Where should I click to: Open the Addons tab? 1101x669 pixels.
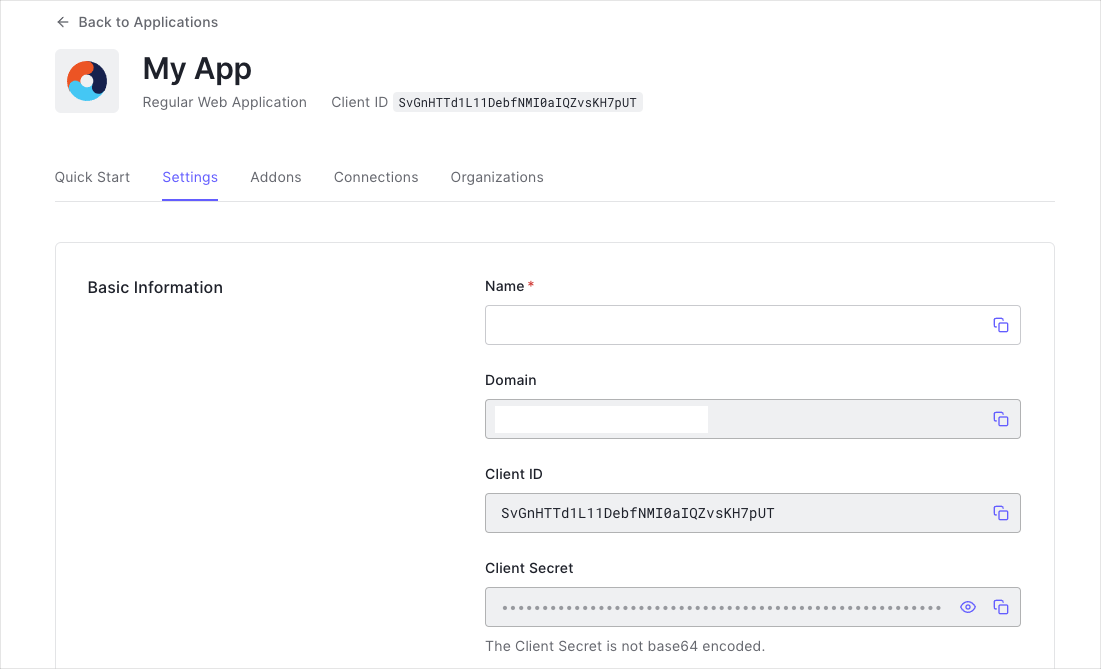coord(276,177)
